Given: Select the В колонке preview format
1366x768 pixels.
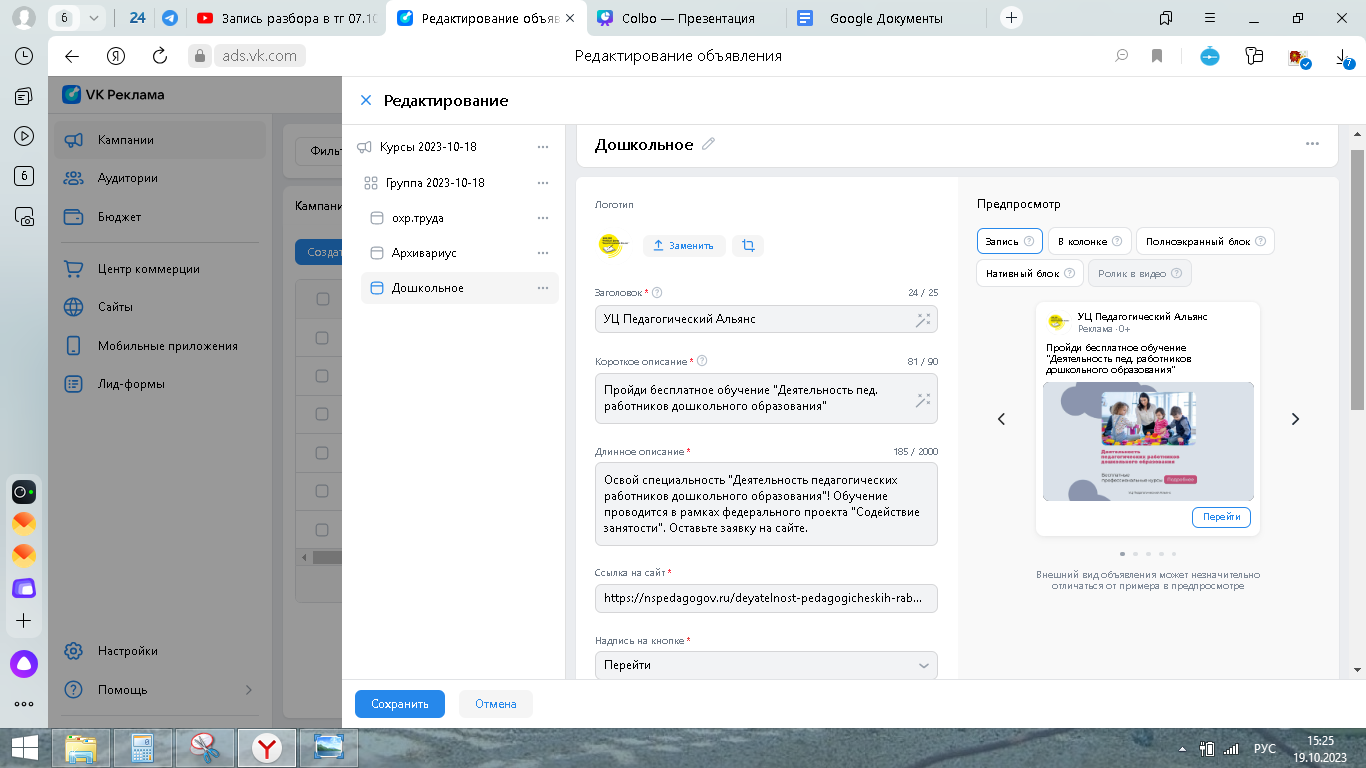Looking at the screenshot, I should click(x=1089, y=241).
